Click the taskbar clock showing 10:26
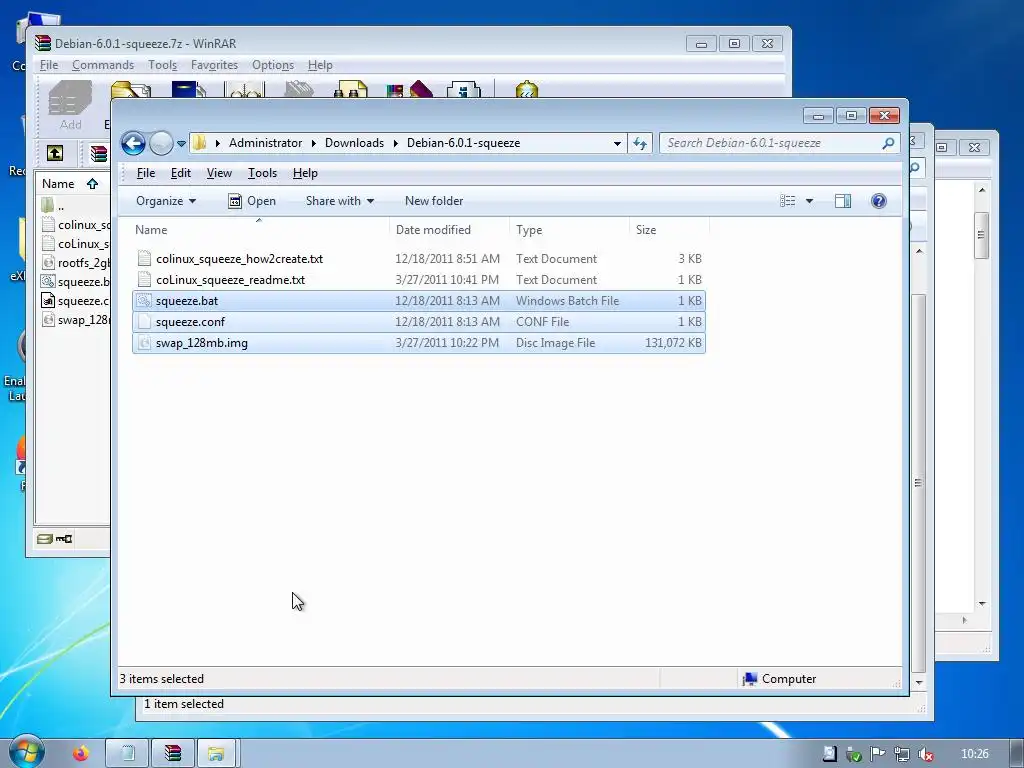The width and height of the screenshot is (1024, 768). pos(974,754)
